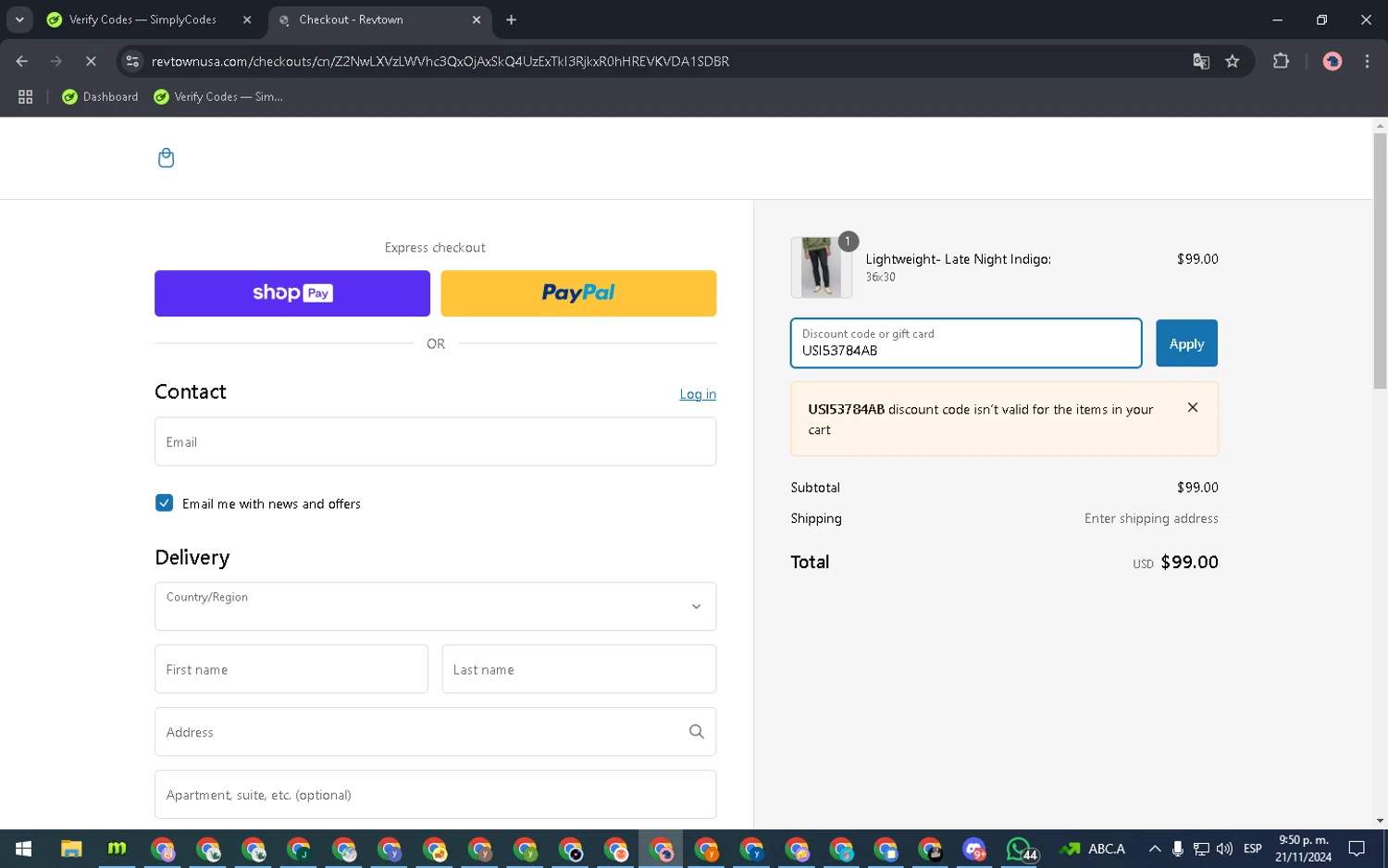Screen dimensions: 1388x868
Task: Click the Apartment, suite, etc. field
Action: [x=435, y=795]
